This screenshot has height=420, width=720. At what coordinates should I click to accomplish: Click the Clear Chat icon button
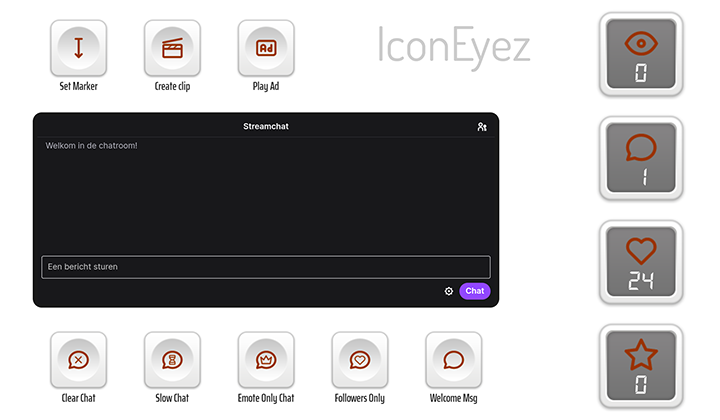coord(79,360)
